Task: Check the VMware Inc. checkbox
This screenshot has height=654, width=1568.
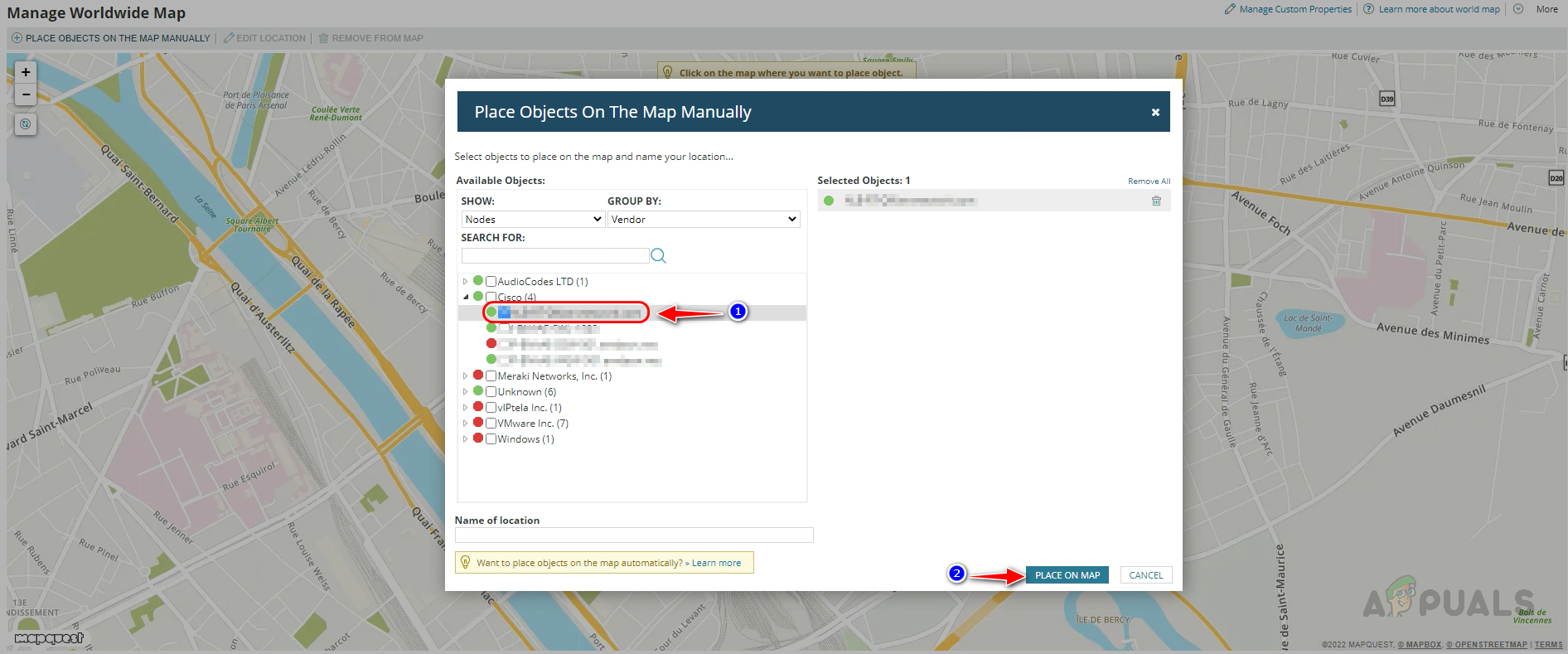Action: click(x=491, y=424)
